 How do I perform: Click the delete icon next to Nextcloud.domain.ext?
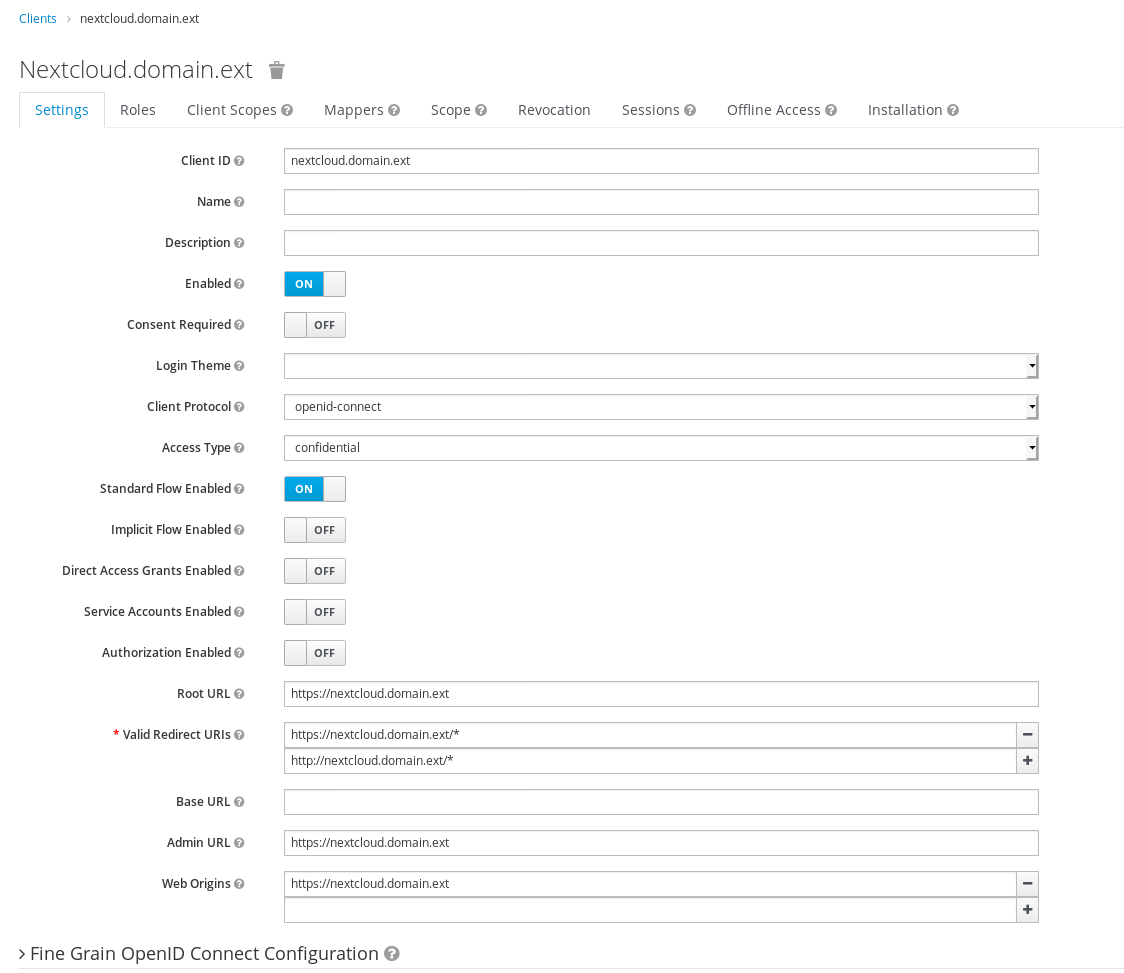(276, 70)
